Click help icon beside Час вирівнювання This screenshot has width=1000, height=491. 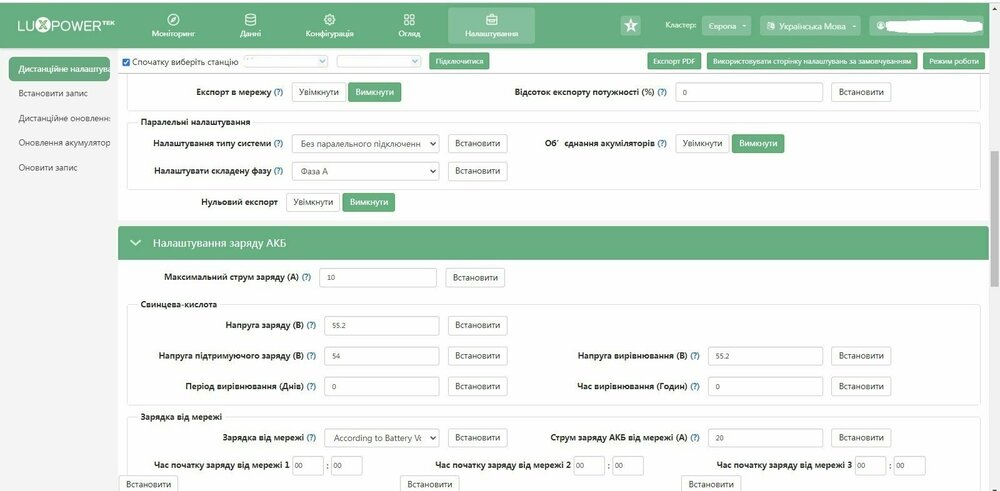coord(695,386)
